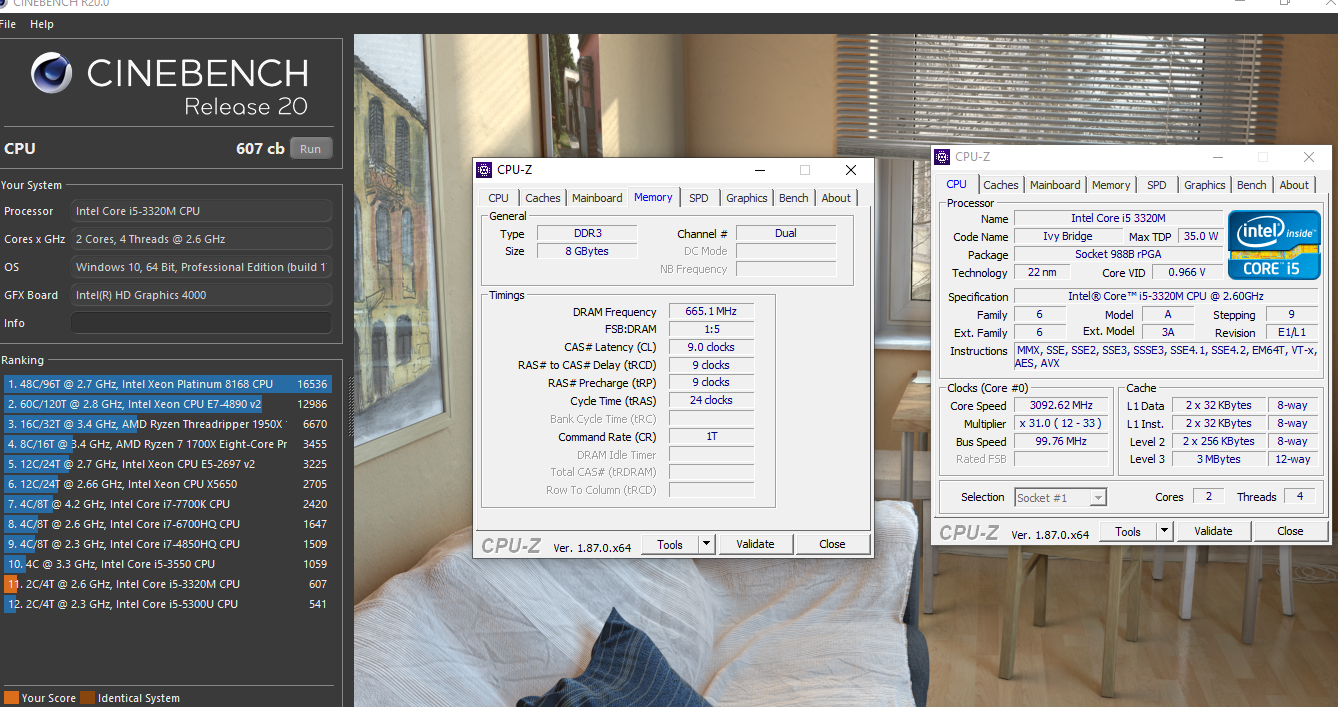This screenshot has width=1338, height=707.
Task: Click the CAS# Latency value 9.0 clocks
Action: point(711,347)
